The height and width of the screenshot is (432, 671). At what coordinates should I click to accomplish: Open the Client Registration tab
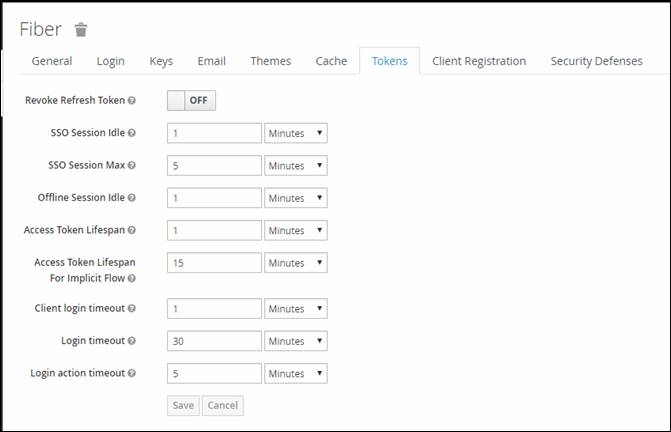click(x=479, y=61)
